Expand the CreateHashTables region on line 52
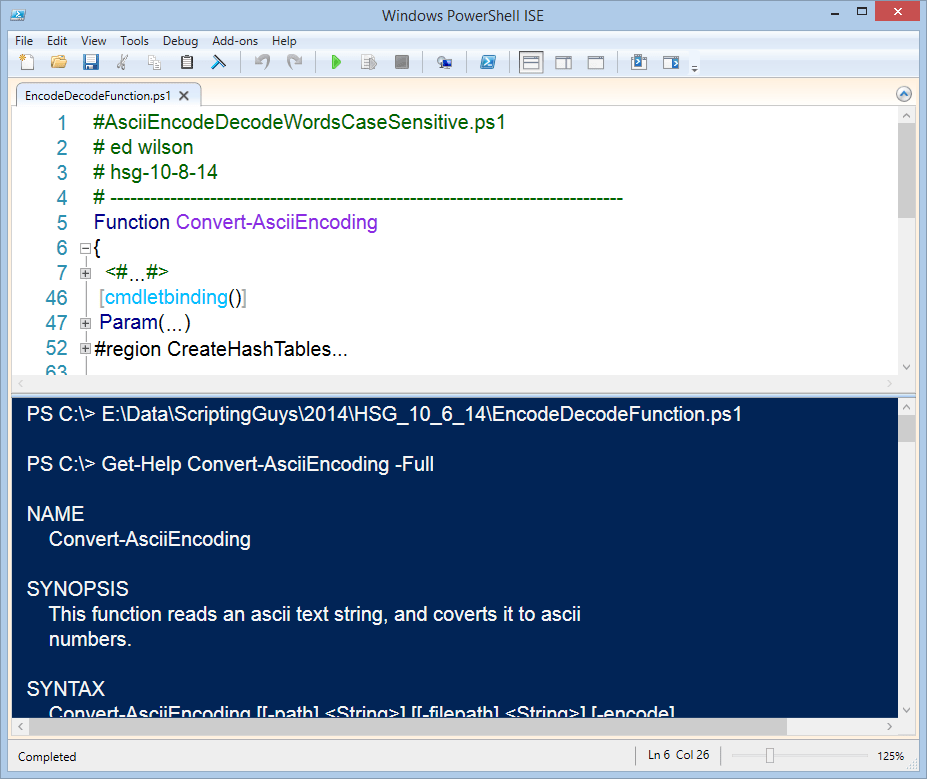Screen dimensions: 927x779 pyautogui.click(x=85, y=349)
